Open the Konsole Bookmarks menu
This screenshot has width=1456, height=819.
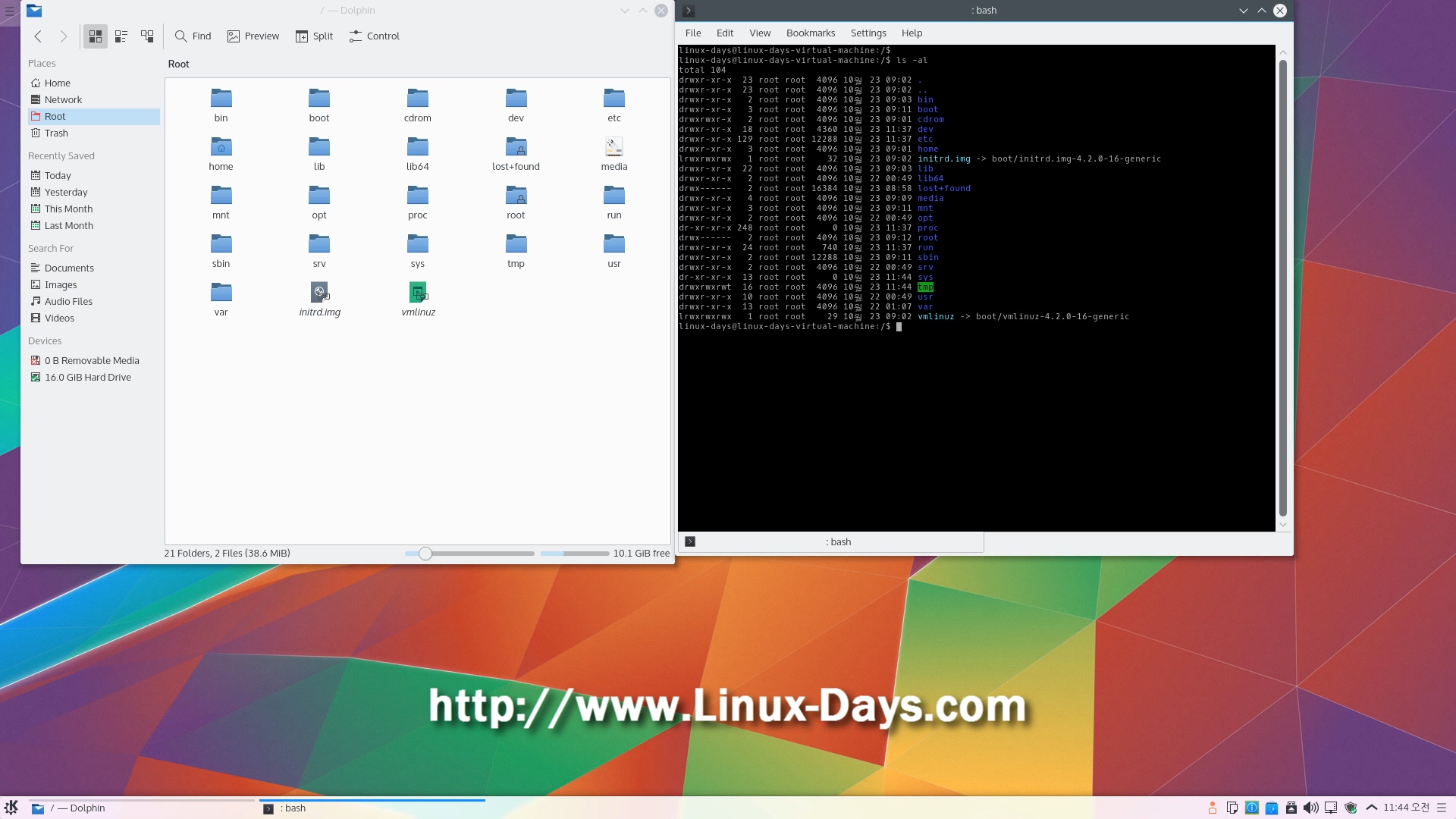point(811,33)
